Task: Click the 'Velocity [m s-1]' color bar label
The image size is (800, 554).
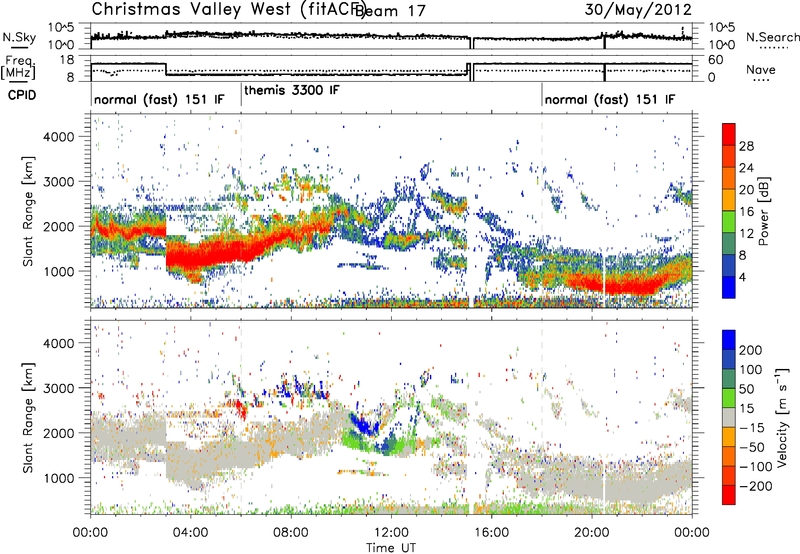Action: click(x=781, y=417)
